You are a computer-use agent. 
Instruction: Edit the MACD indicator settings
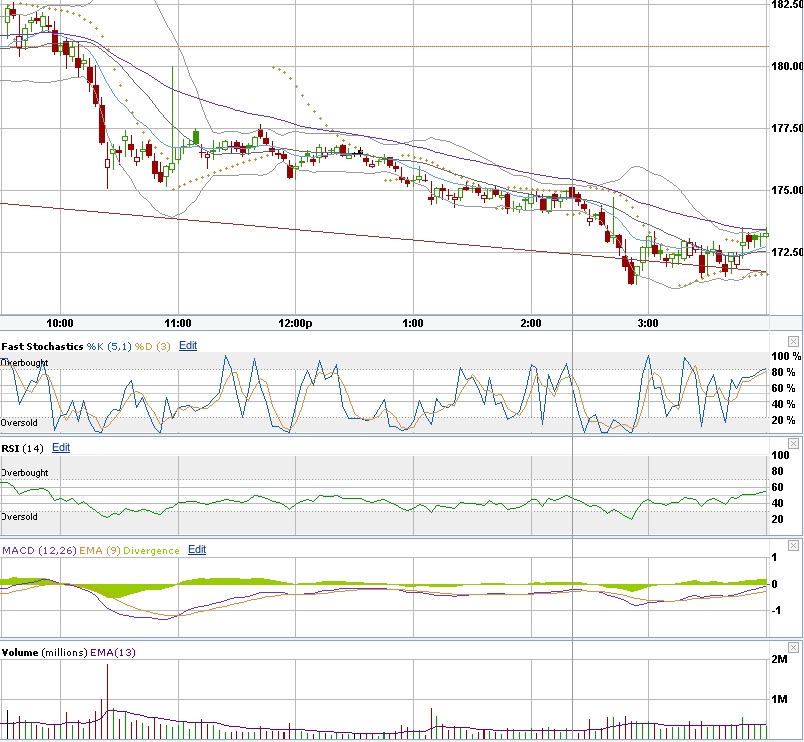pyautogui.click(x=197, y=549)
